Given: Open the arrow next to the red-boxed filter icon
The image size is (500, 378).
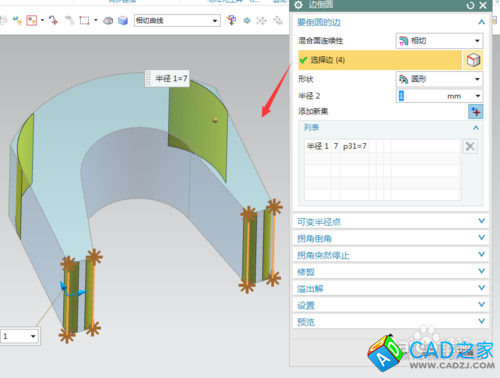Looking at the screenshot, I should 42,20.
